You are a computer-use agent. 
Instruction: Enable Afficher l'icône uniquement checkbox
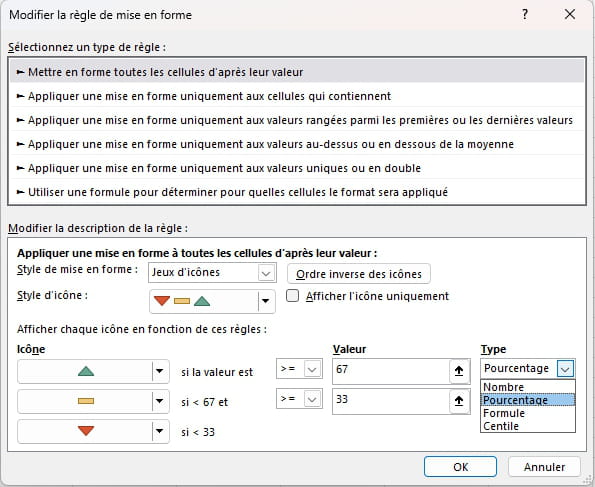(292, 296)
